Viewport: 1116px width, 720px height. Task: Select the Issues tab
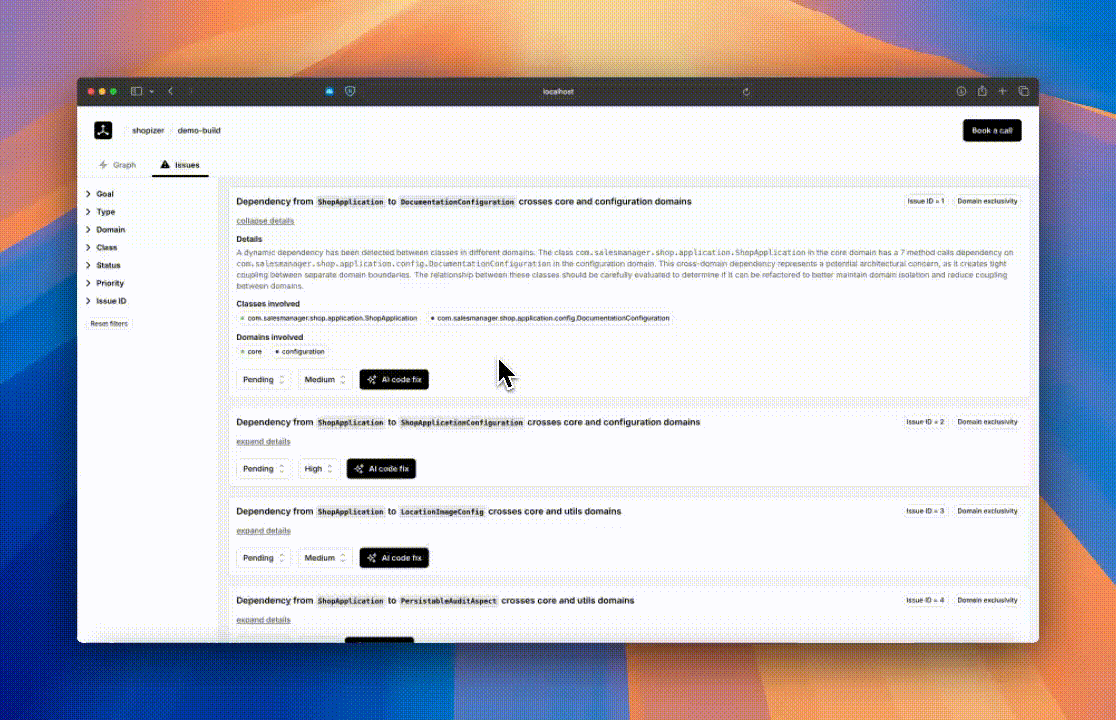point(180,165)
